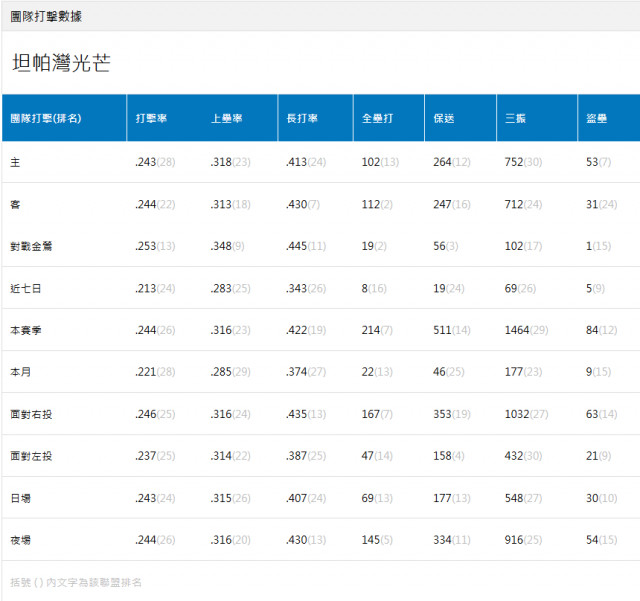Select the 對戰金鶯 row label
The image size is (640, 601).
click(31, 246)
